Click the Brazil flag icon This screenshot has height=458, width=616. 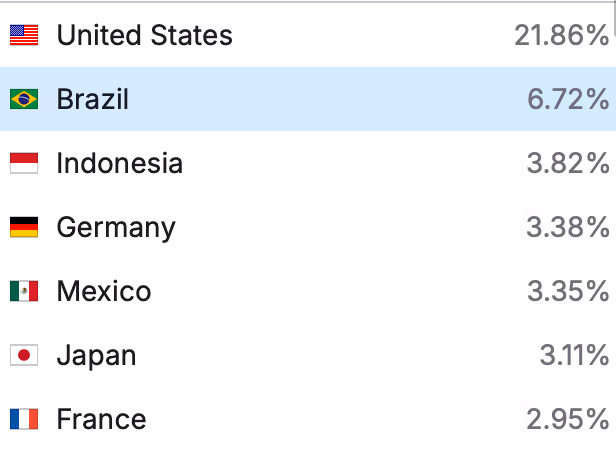24,99
